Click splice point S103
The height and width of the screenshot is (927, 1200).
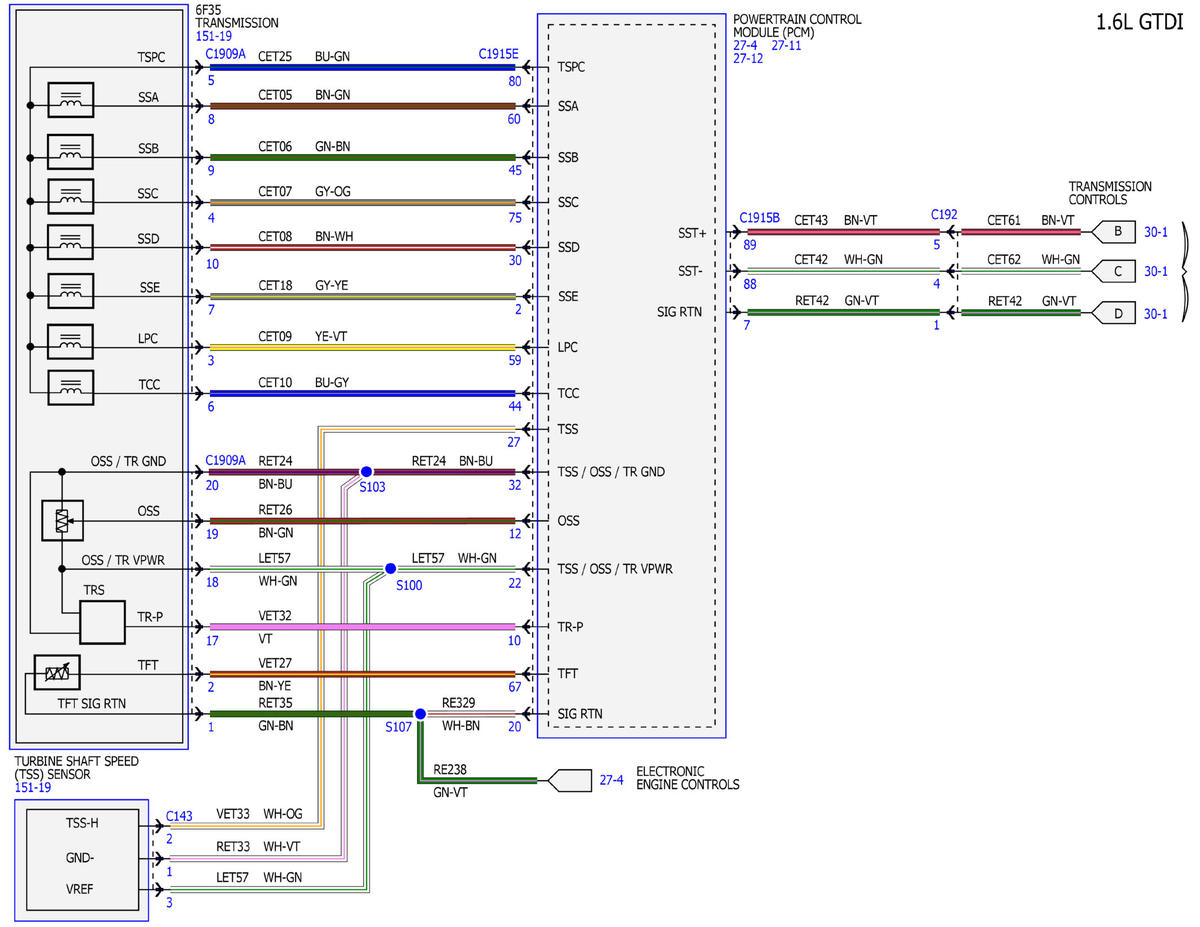[366, 471]
